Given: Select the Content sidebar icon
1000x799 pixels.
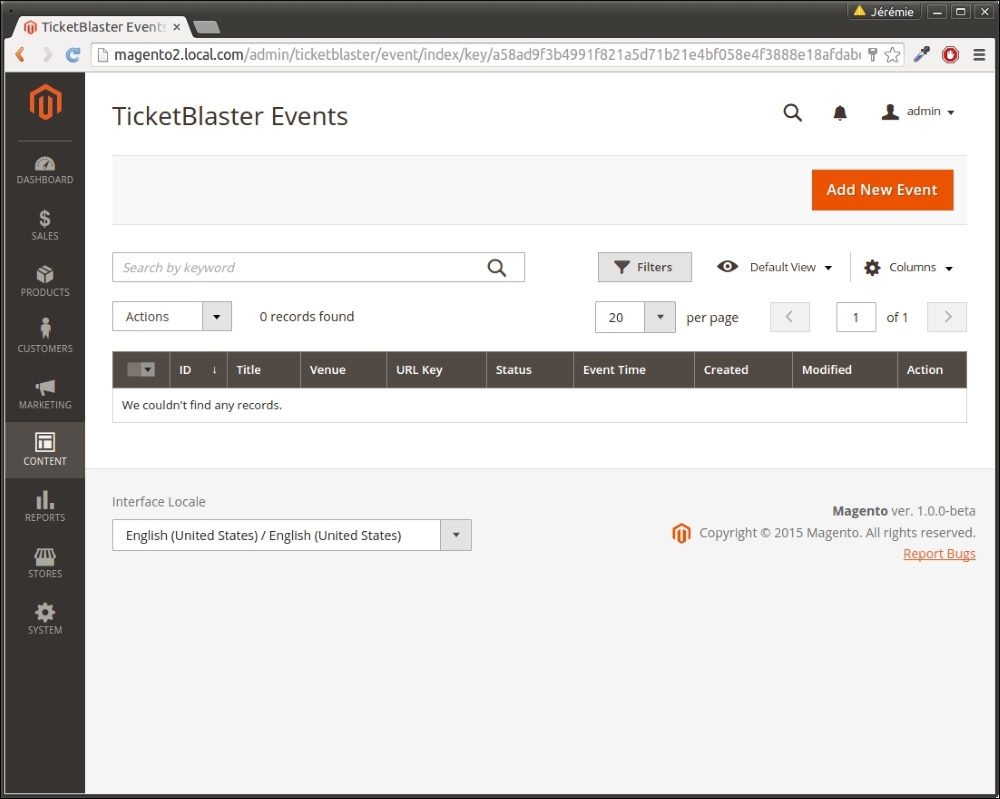Looking at the screenshot, I should tap(44, 450).
